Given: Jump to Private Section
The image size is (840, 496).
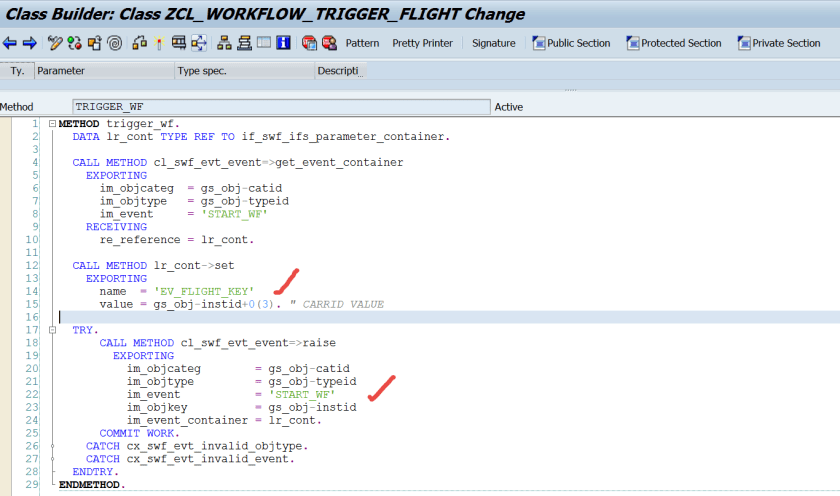Looking at the screenshot, I should 779,43.
